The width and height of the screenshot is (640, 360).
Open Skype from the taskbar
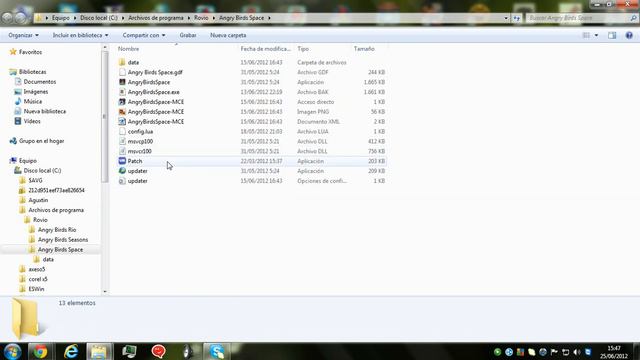(216, 351)
